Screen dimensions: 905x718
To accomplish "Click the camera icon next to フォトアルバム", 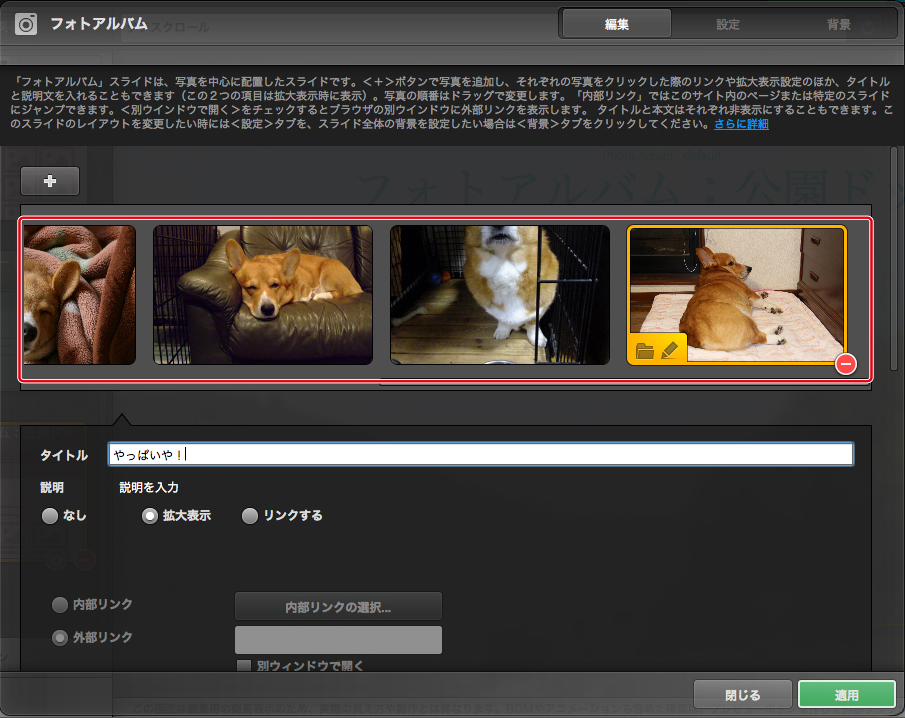I will tap(26, 24).
